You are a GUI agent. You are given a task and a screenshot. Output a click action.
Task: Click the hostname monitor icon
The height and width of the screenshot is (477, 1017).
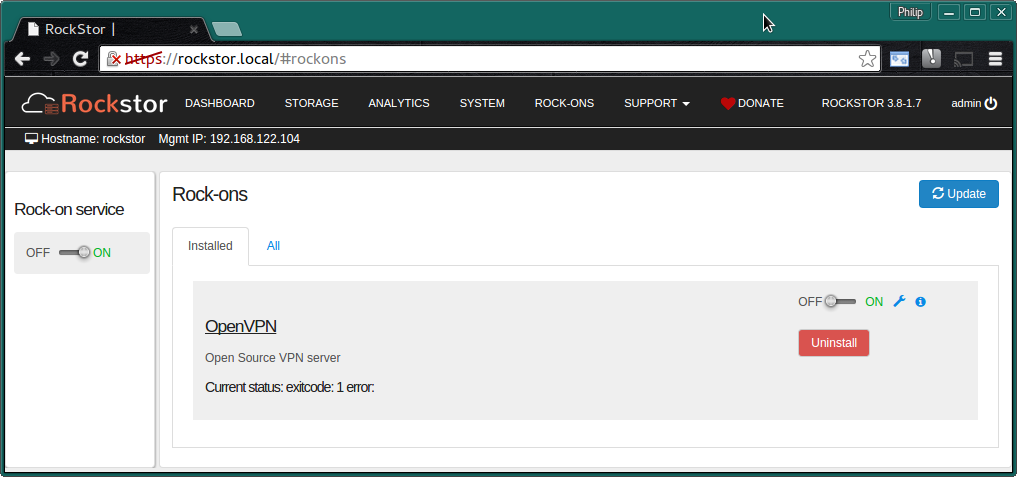[31, 138]
